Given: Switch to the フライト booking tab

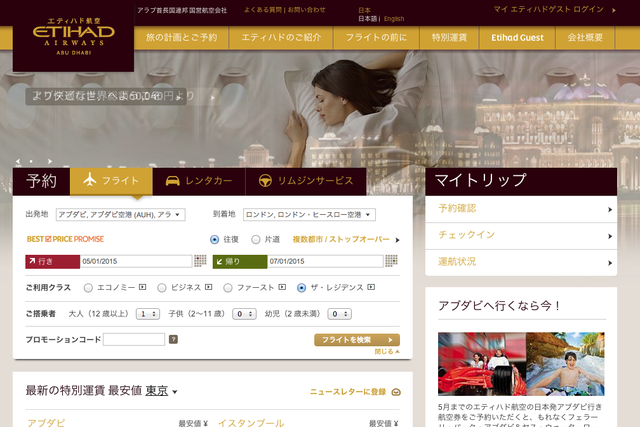Looking at the screenshot, I should pos(111,181).
